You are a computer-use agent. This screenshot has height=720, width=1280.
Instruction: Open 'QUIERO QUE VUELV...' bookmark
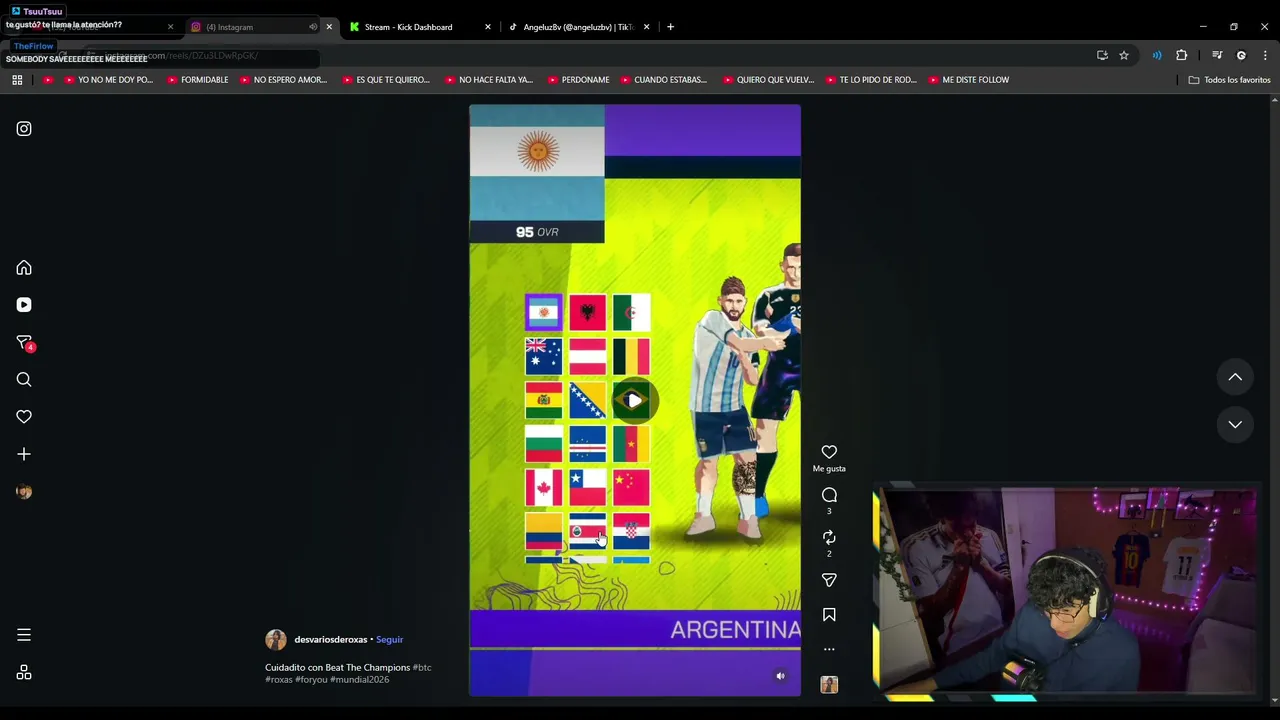pyautogui.click(x=768, y=80)
